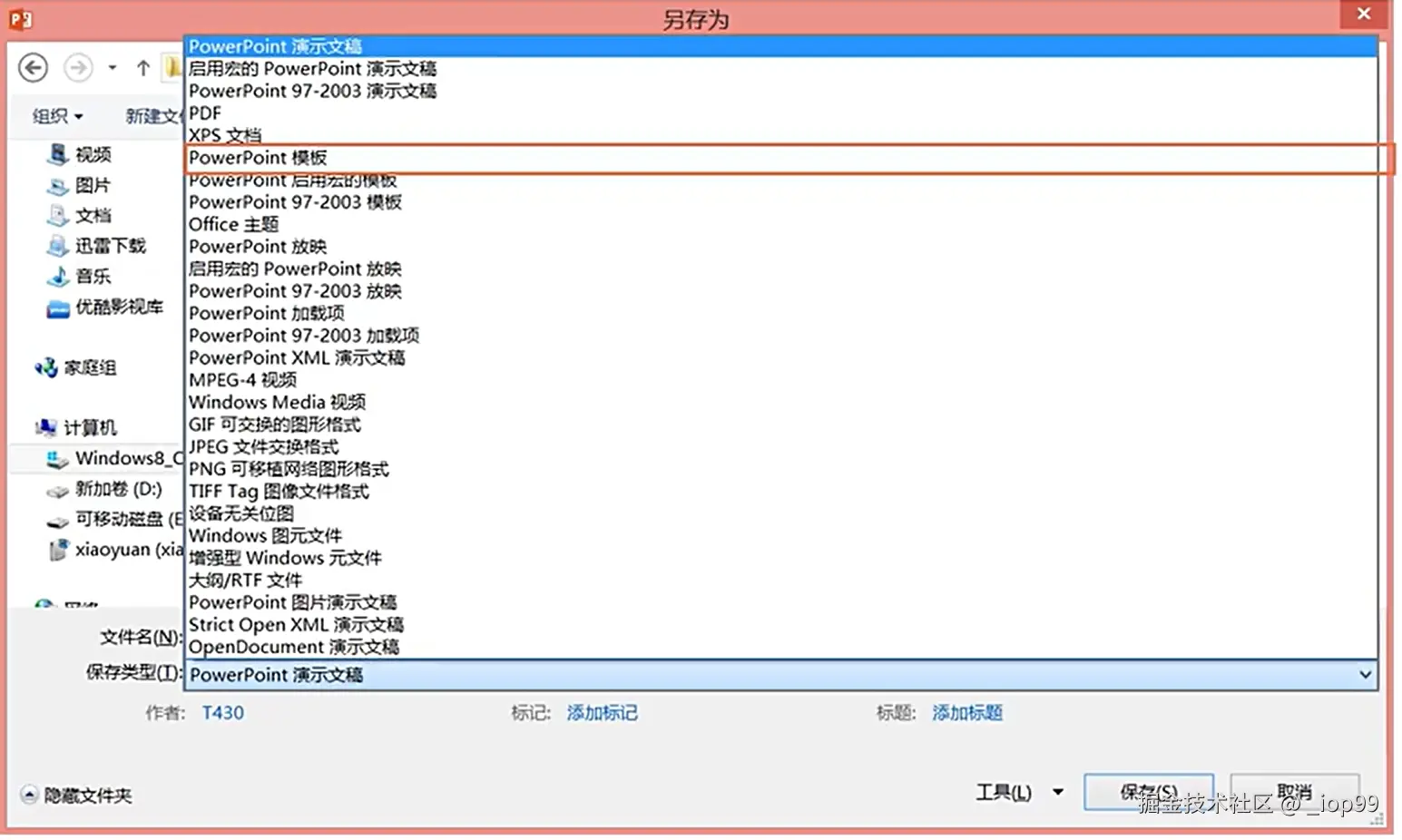Choose PNG 可移植网络图形格式
This screenshot has width=1402, height=840.
pos(780,468)
